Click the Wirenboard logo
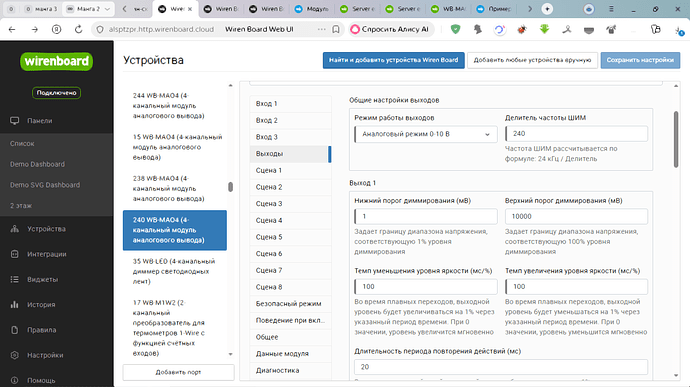This screenshot has height=387, width=690. (56, 61)
